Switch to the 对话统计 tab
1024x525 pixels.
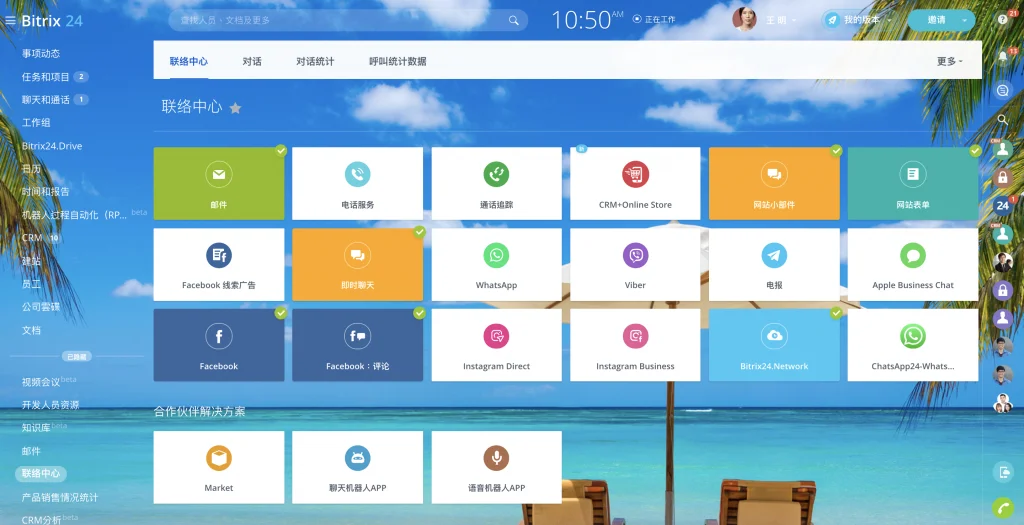315,61
